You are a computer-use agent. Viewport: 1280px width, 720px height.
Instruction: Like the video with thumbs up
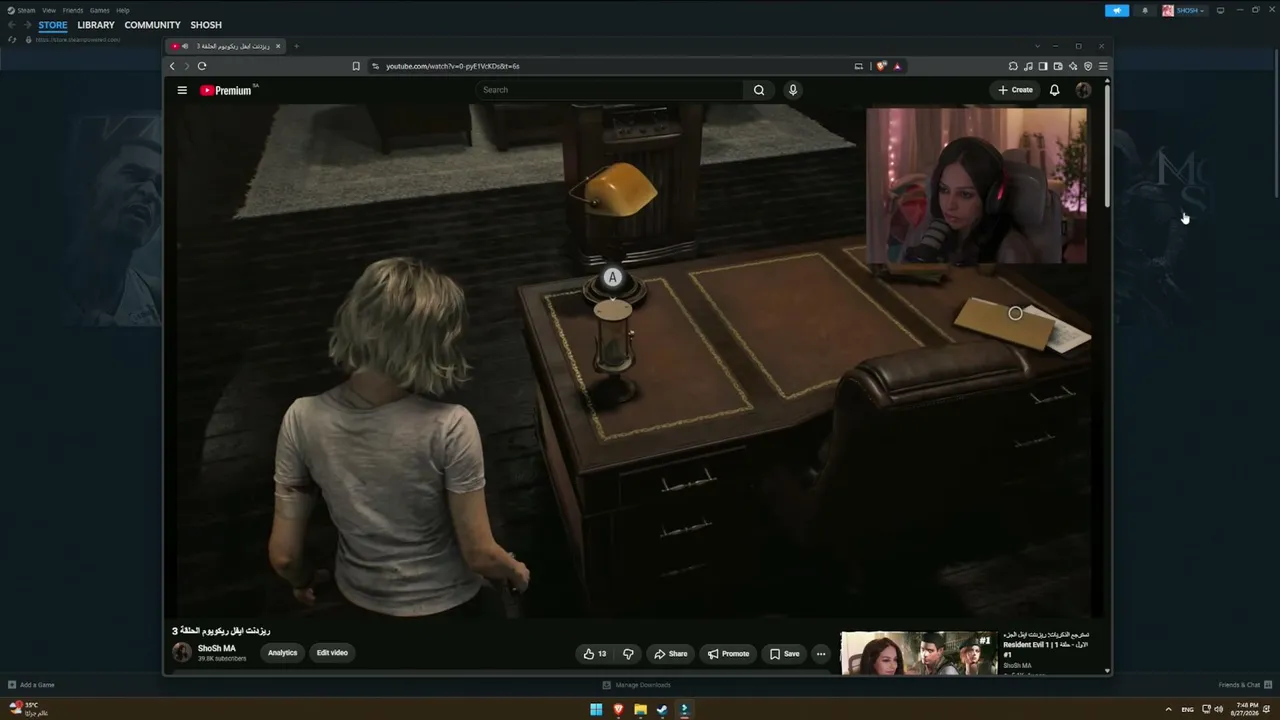[595, 654]
